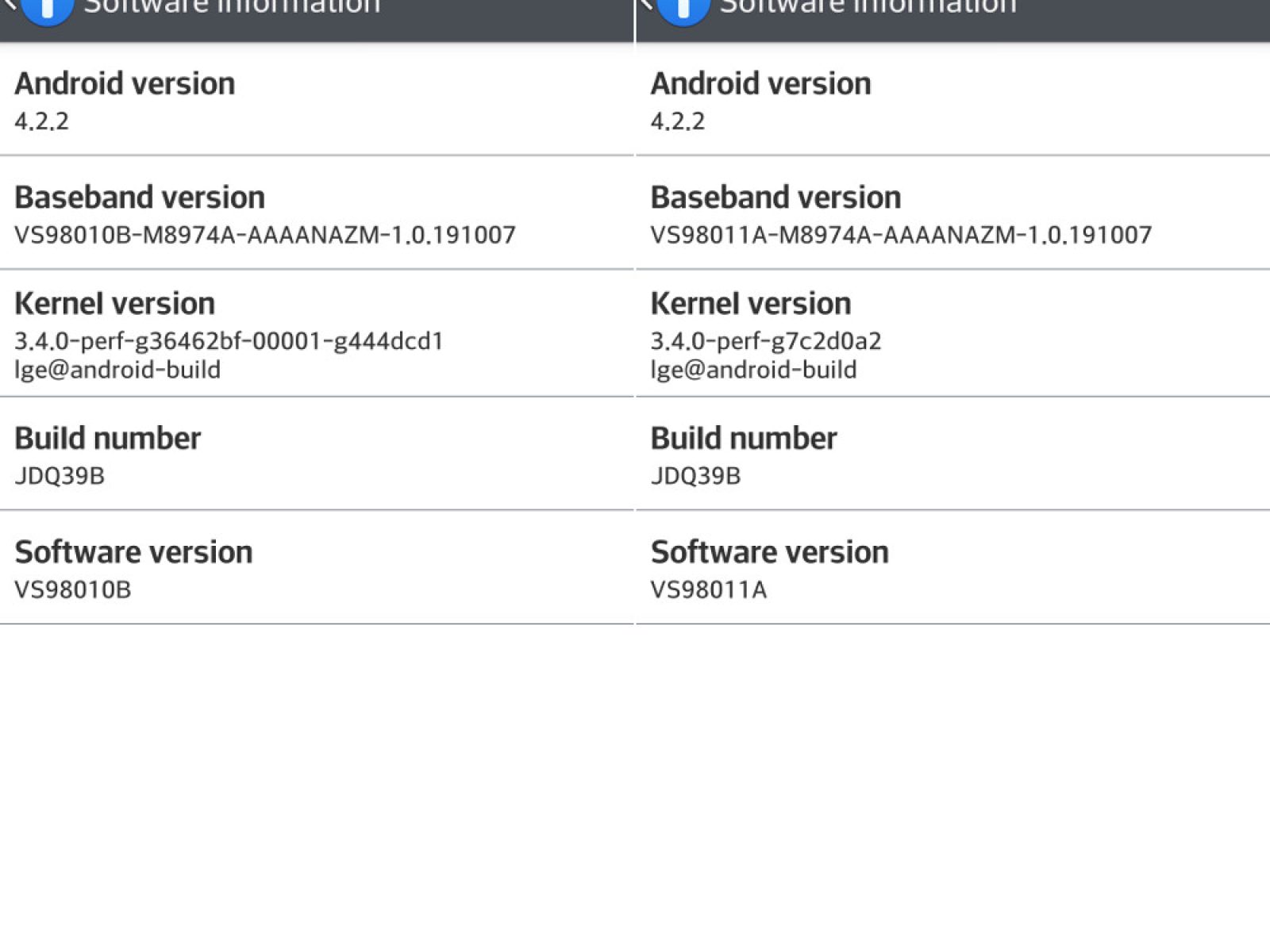The image size is (1270, 952).
Task: Tap the right screen's blue info icon
Action: point(683,10)
